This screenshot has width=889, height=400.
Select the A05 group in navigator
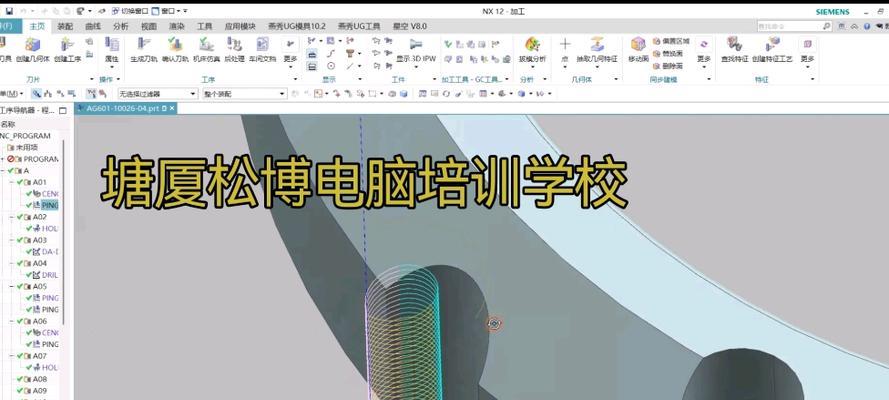[39, 287]
